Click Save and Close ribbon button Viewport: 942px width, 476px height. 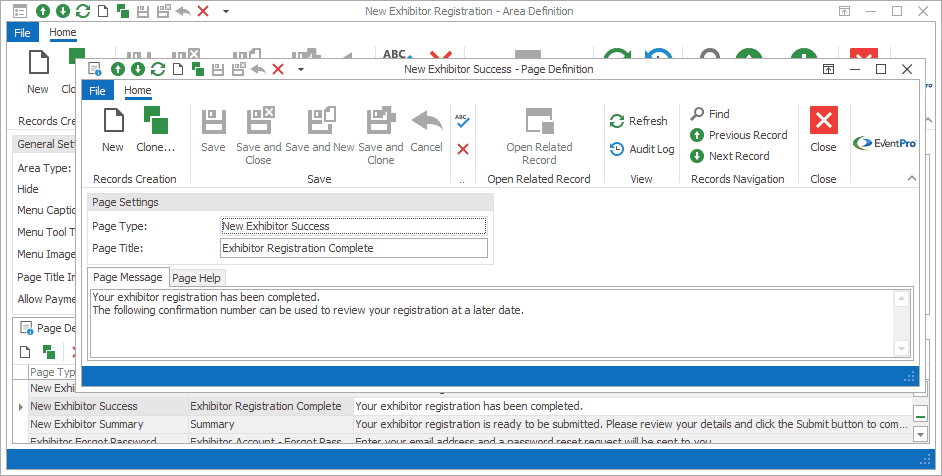pyautogui.click(x=258, y=136)
